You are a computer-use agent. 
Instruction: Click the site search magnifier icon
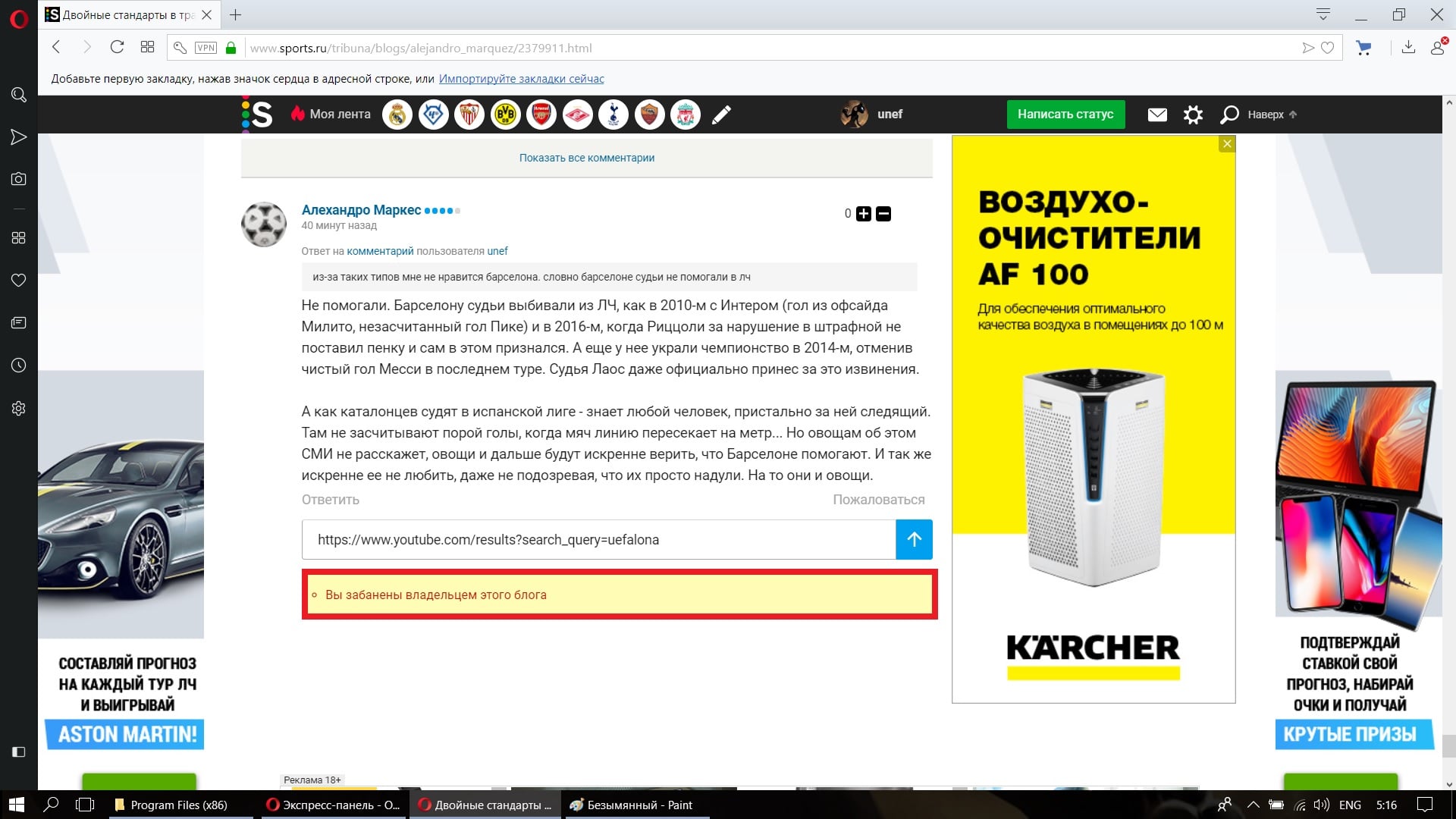1229,115
